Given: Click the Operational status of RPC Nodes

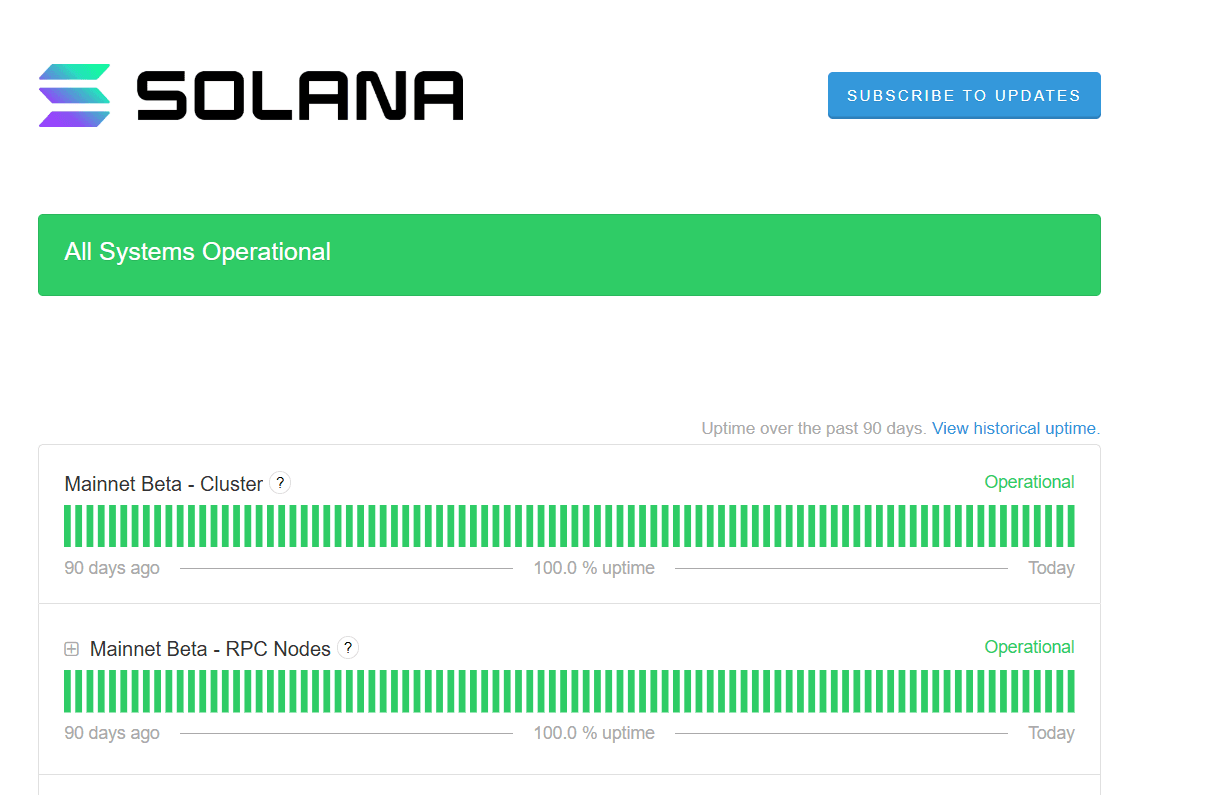Looking at the screenshot, I should (x=1029, y=647).
